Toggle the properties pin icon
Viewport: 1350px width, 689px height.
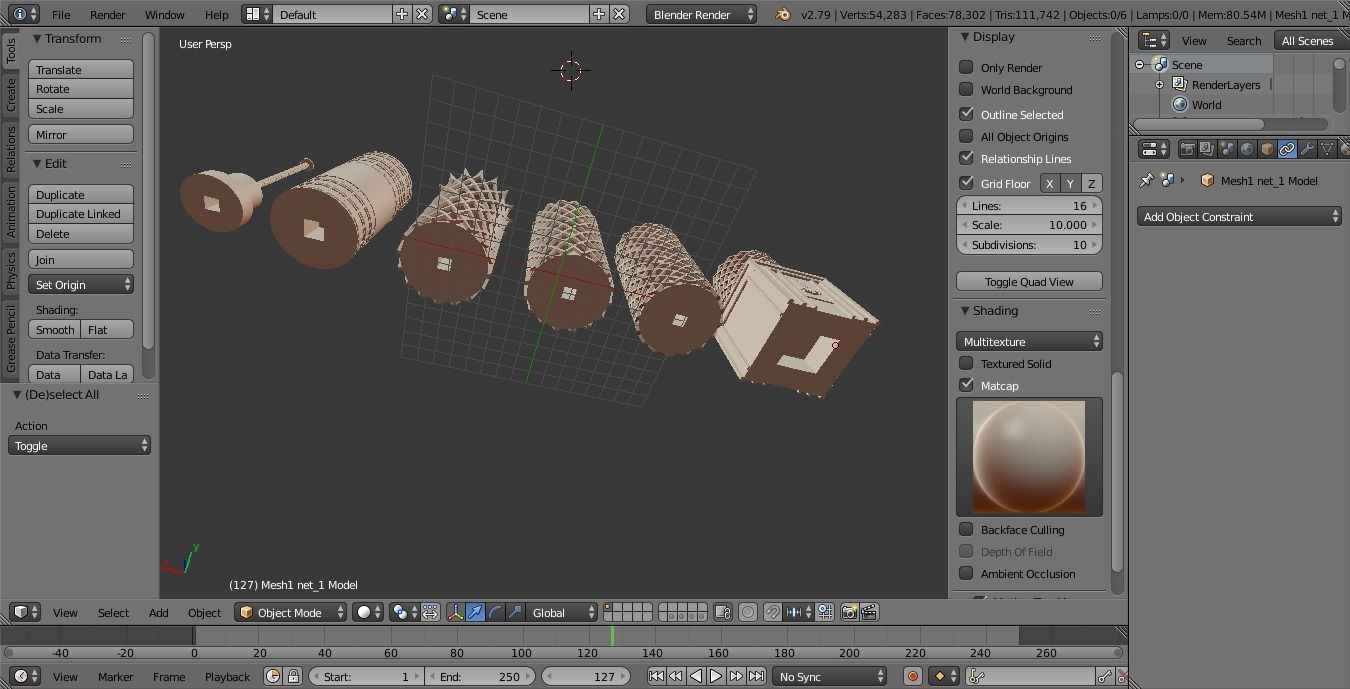pos(1146,181)
